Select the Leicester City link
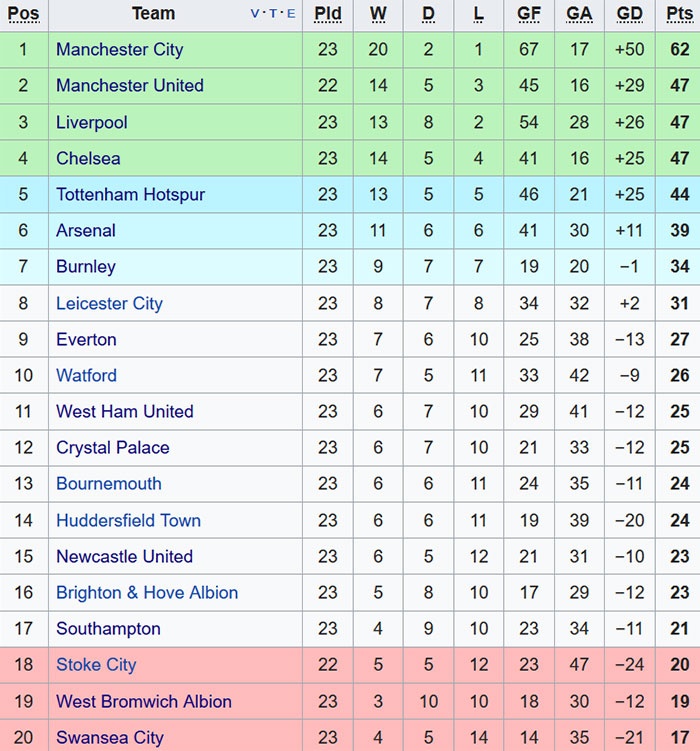Viewport: 700px width, 751px height. click(x=109, y=303)
